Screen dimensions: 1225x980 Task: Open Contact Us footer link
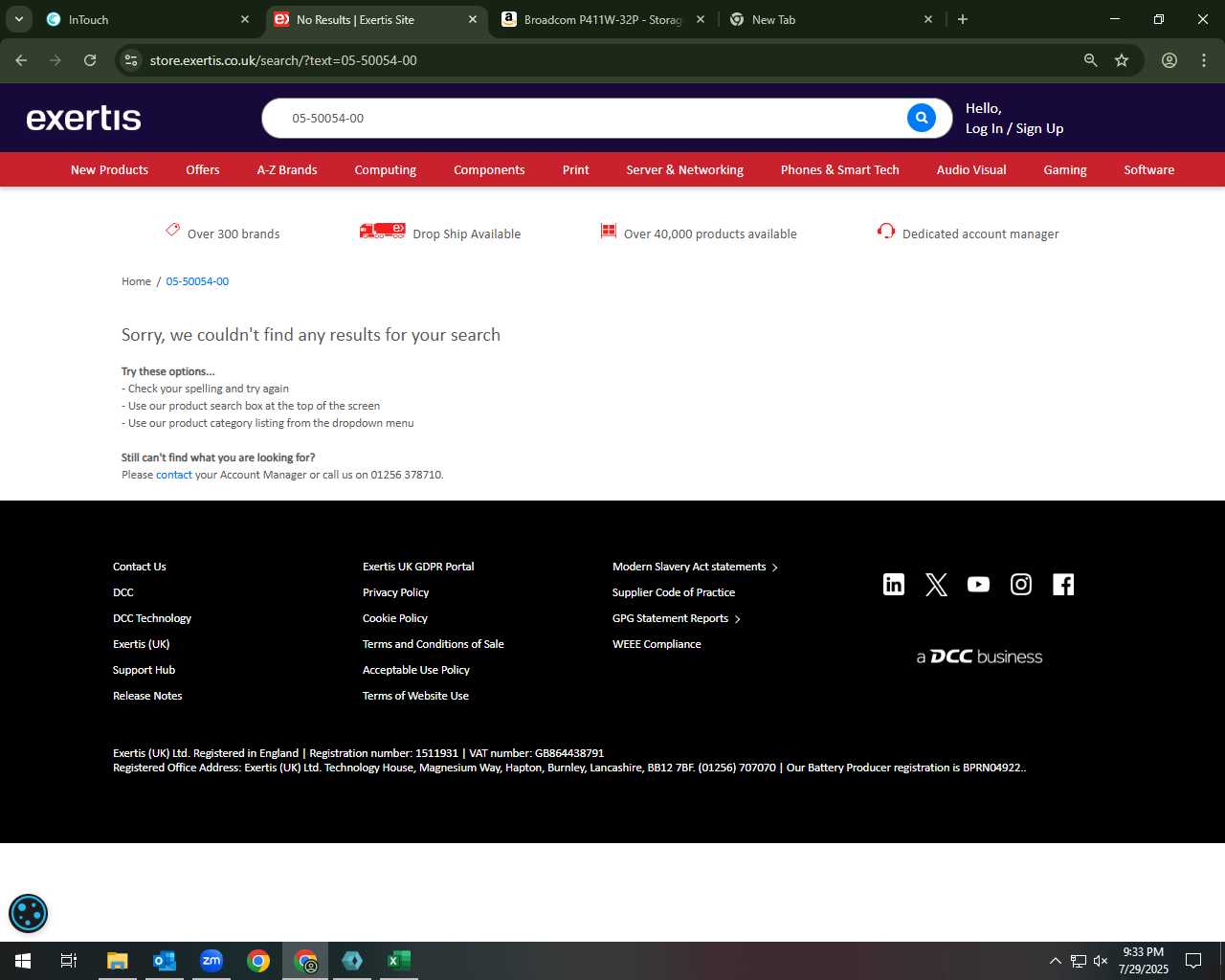(x=140, y=567)
